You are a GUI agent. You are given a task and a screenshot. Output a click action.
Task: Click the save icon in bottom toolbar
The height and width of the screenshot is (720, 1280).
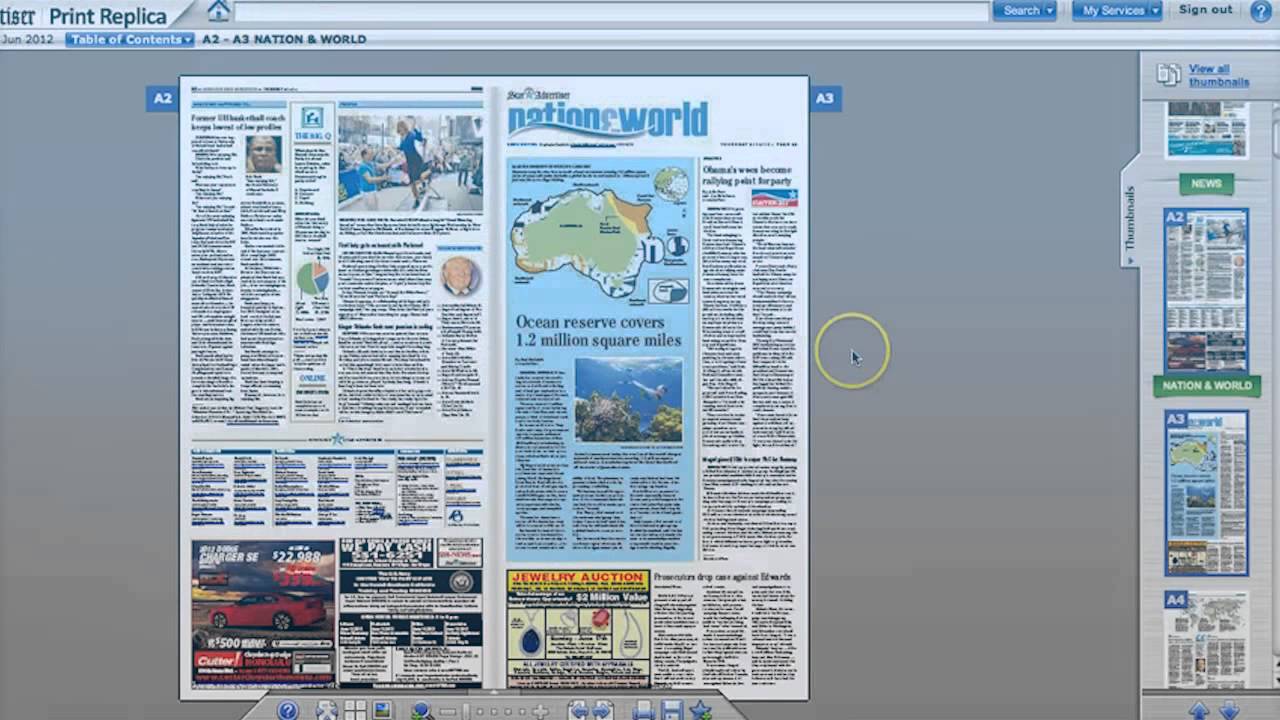tap(671, 710)
